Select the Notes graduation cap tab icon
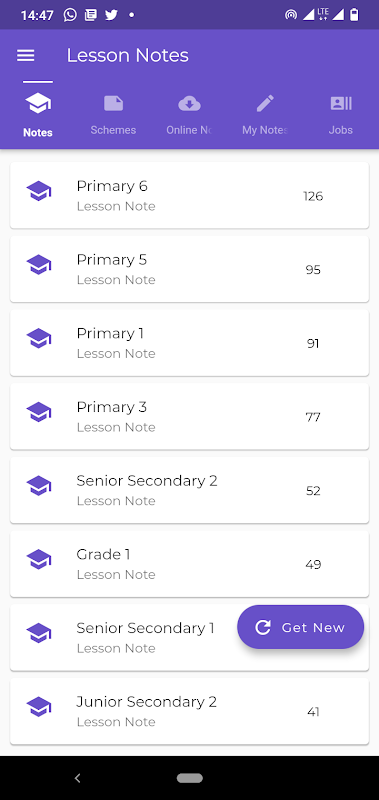379x800 pixels. 38,104
